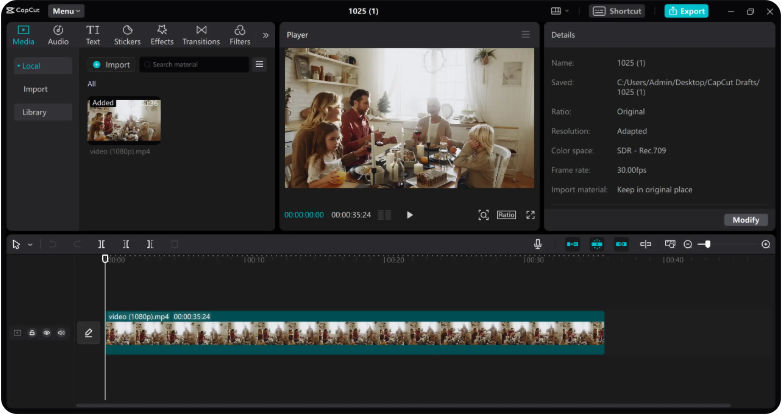Select the video clip on timeline

[355, 333]
